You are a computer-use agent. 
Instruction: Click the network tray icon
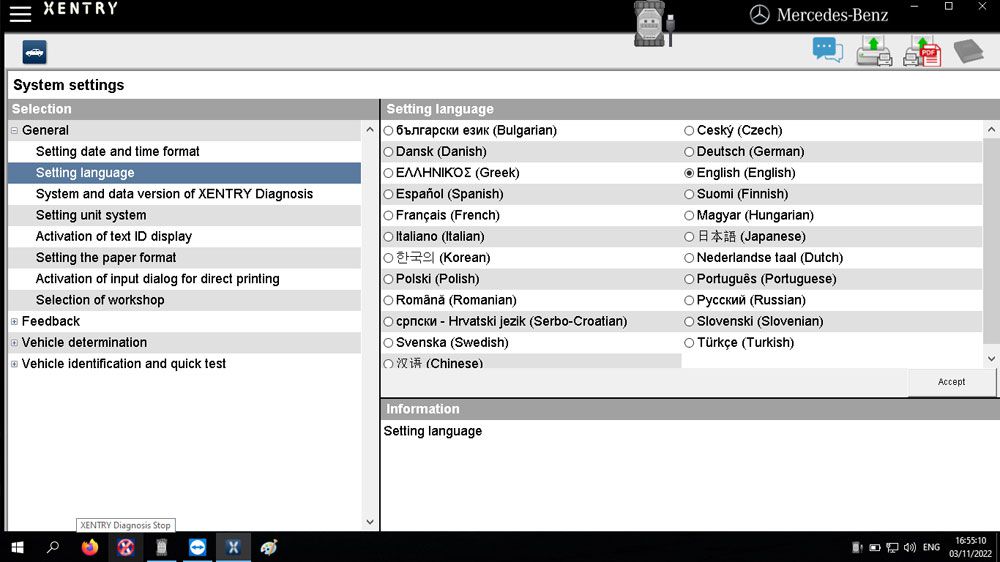coord(892,547)
